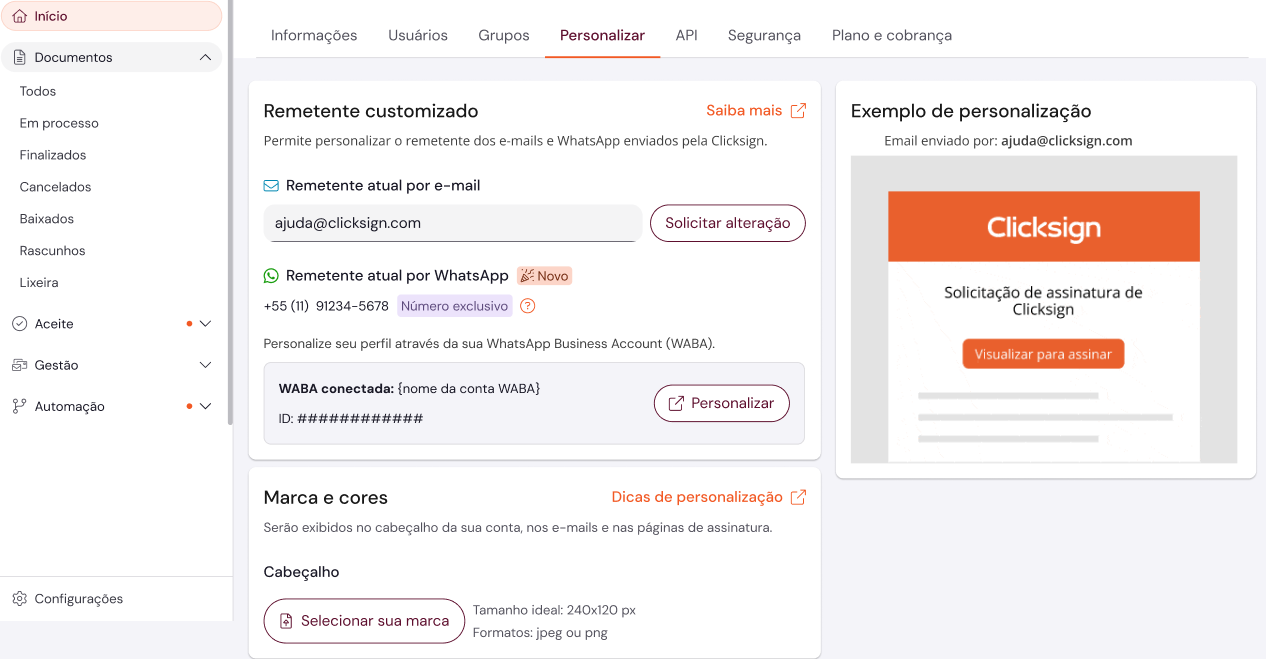
Task: Click the ajuda@clicksign.com sender email field
Action: pyautogui.click(x=453, y=223)
